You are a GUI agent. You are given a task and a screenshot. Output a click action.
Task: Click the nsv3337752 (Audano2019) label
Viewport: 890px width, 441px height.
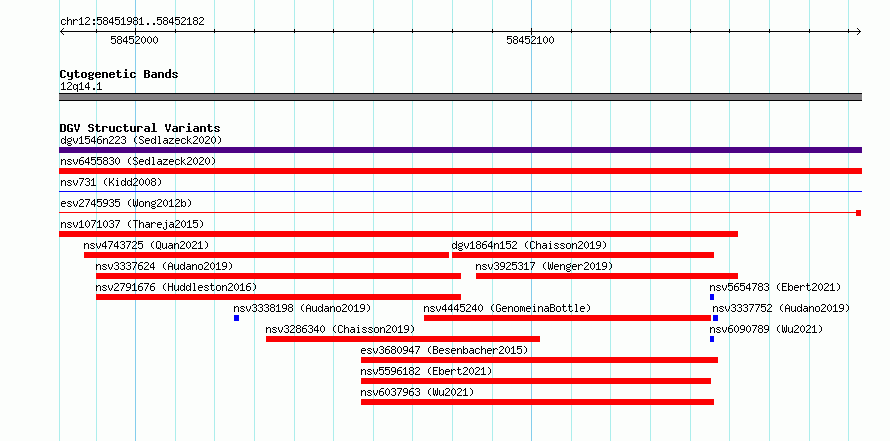(x=781, y=308)
